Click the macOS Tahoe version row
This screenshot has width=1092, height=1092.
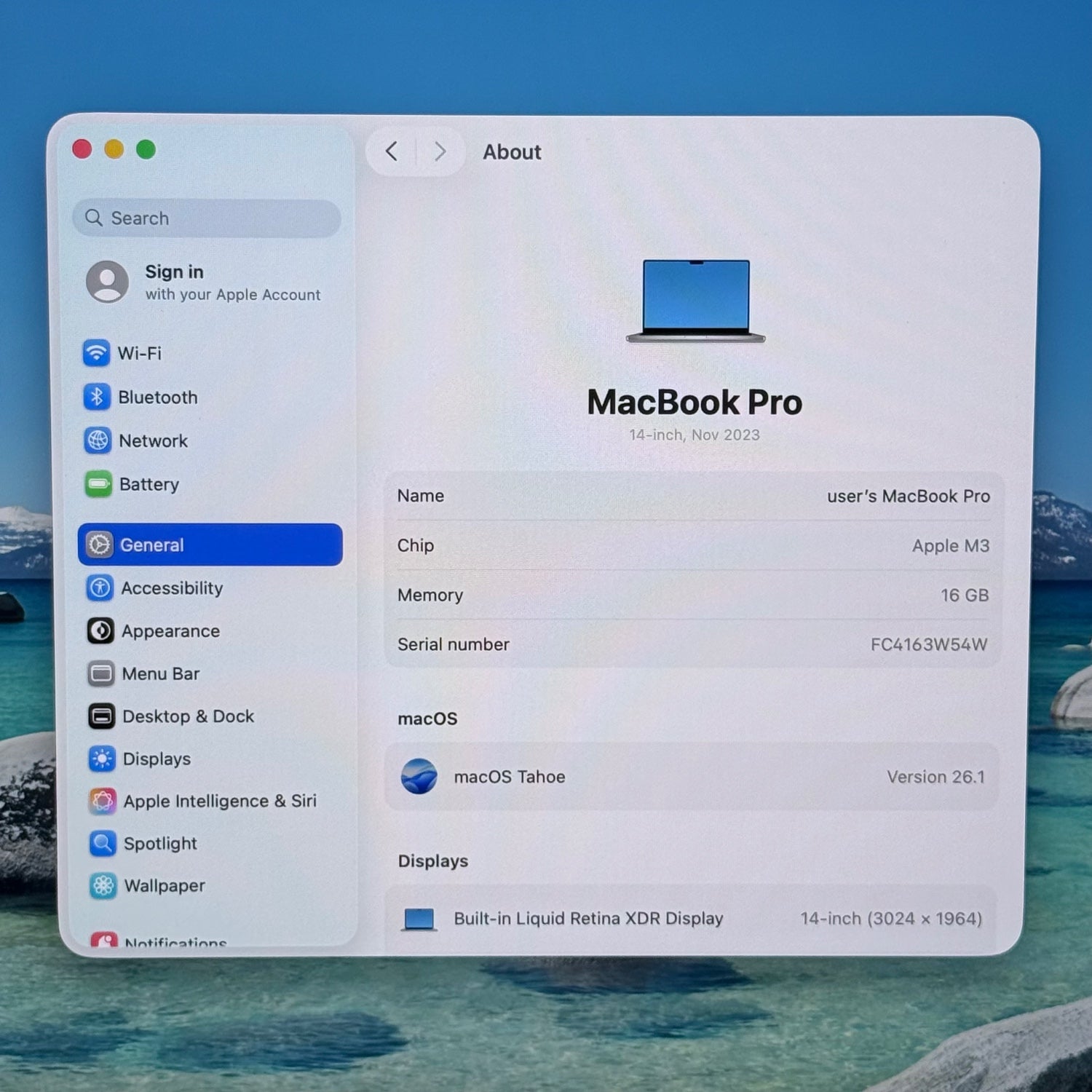tap(692, 777)
